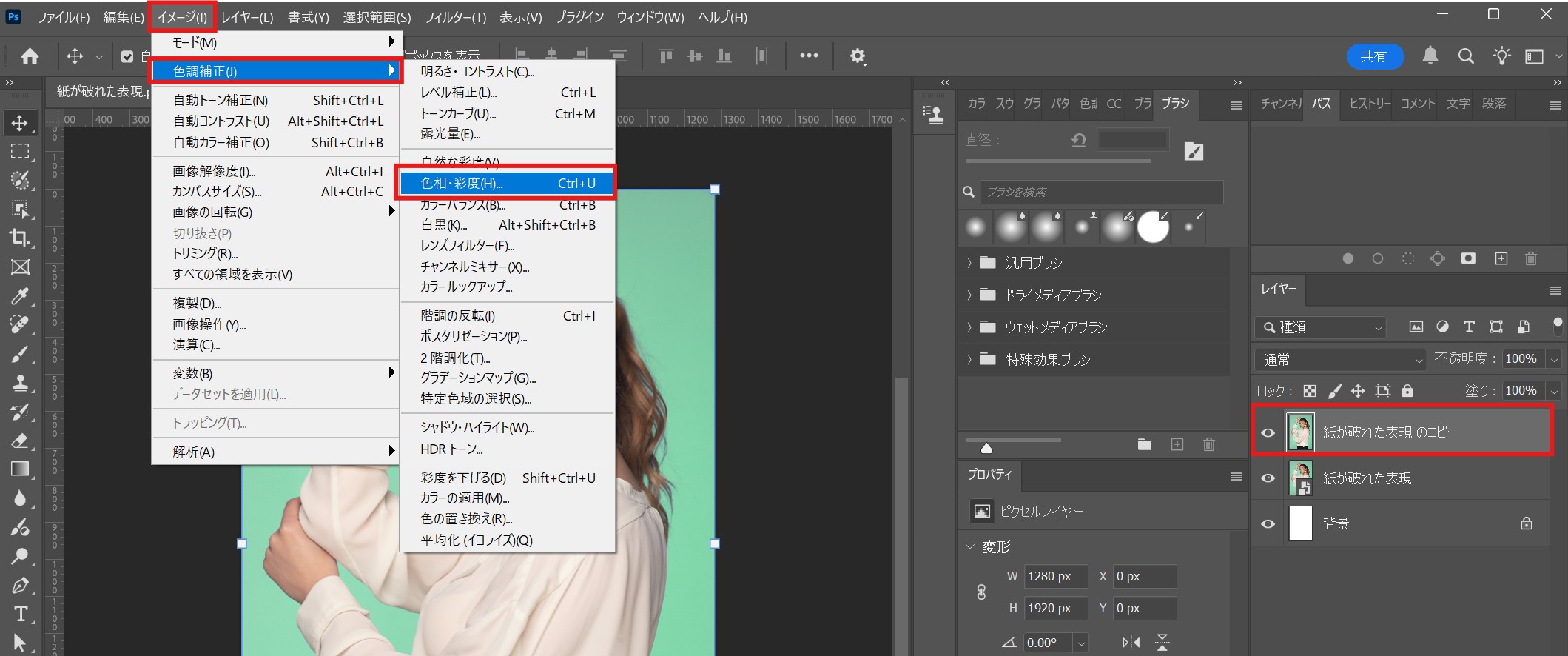Toggle the auto-select checkbox in options bar
The width and height of the screenshot is (1568, 656).
click(x=127, y=56)
